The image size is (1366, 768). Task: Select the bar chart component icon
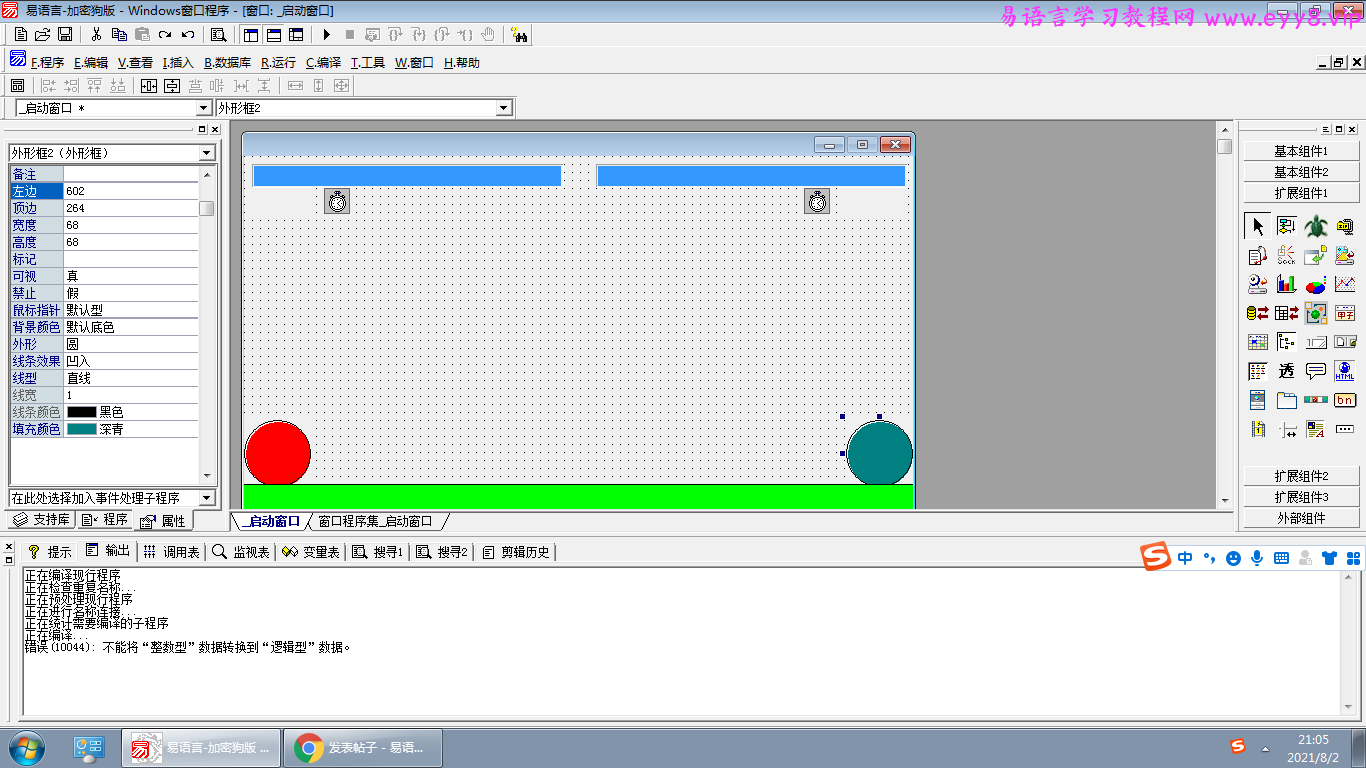tap(1286, 285)
